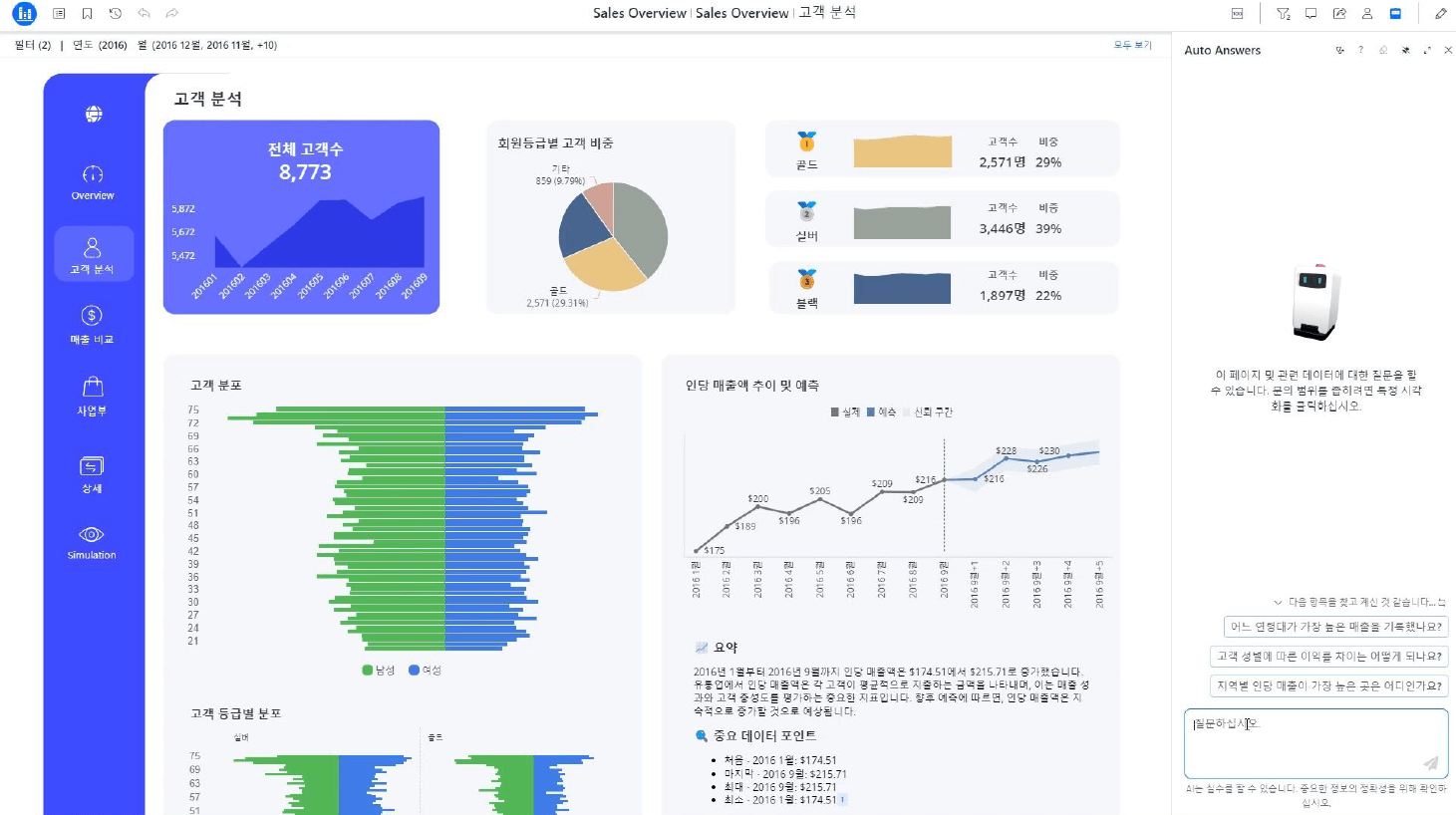
Task: Open the Simulation page in sidebar
Action: [x=92, y=542]
